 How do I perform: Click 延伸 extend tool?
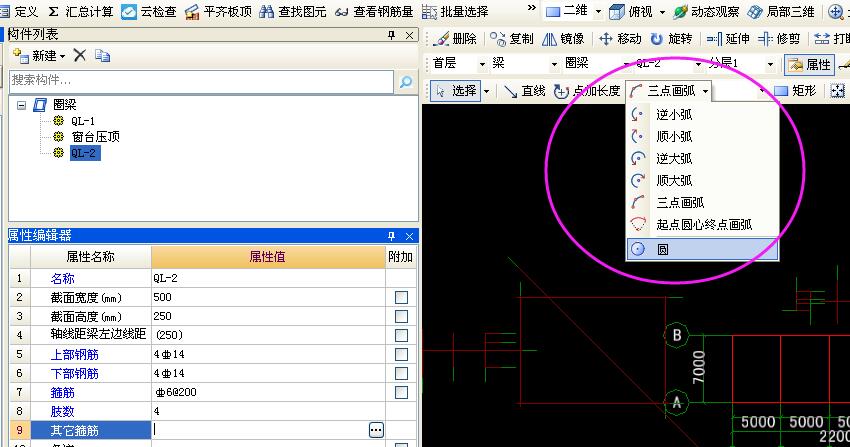click(x=728, y=38)
